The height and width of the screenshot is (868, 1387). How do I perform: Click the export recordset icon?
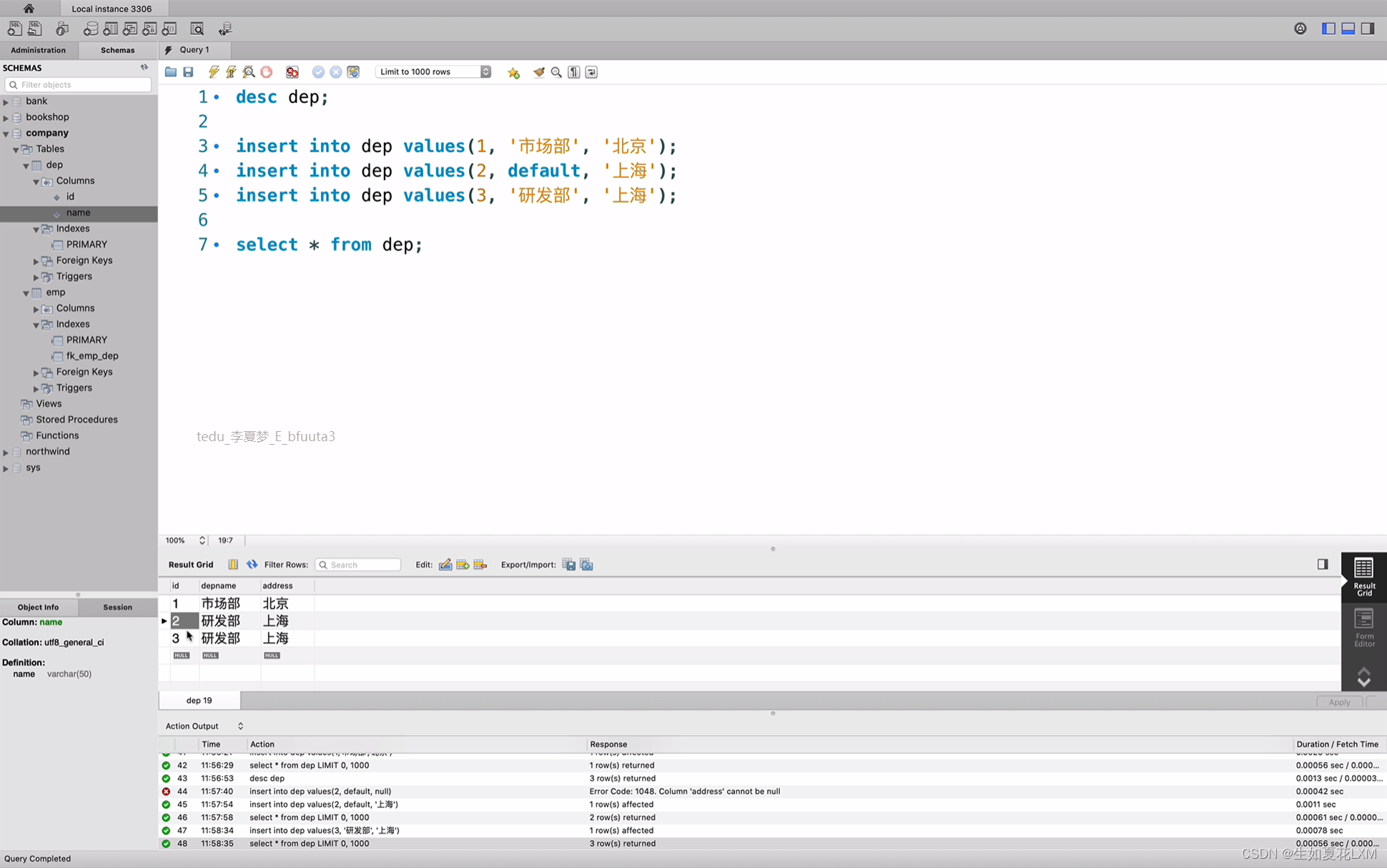pyautogui.click(x=569, y=565)
